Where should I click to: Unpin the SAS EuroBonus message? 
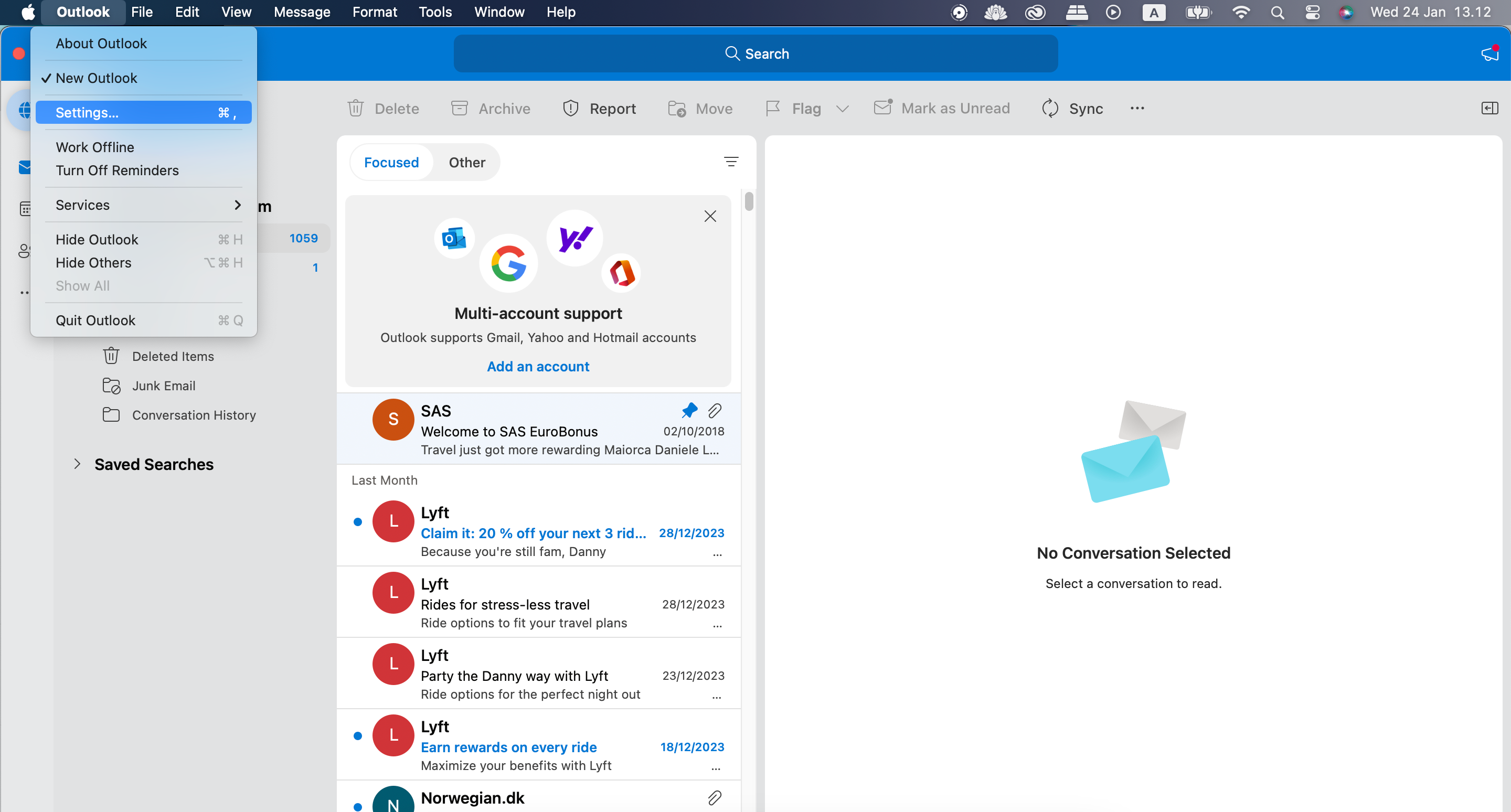(689, 411)
